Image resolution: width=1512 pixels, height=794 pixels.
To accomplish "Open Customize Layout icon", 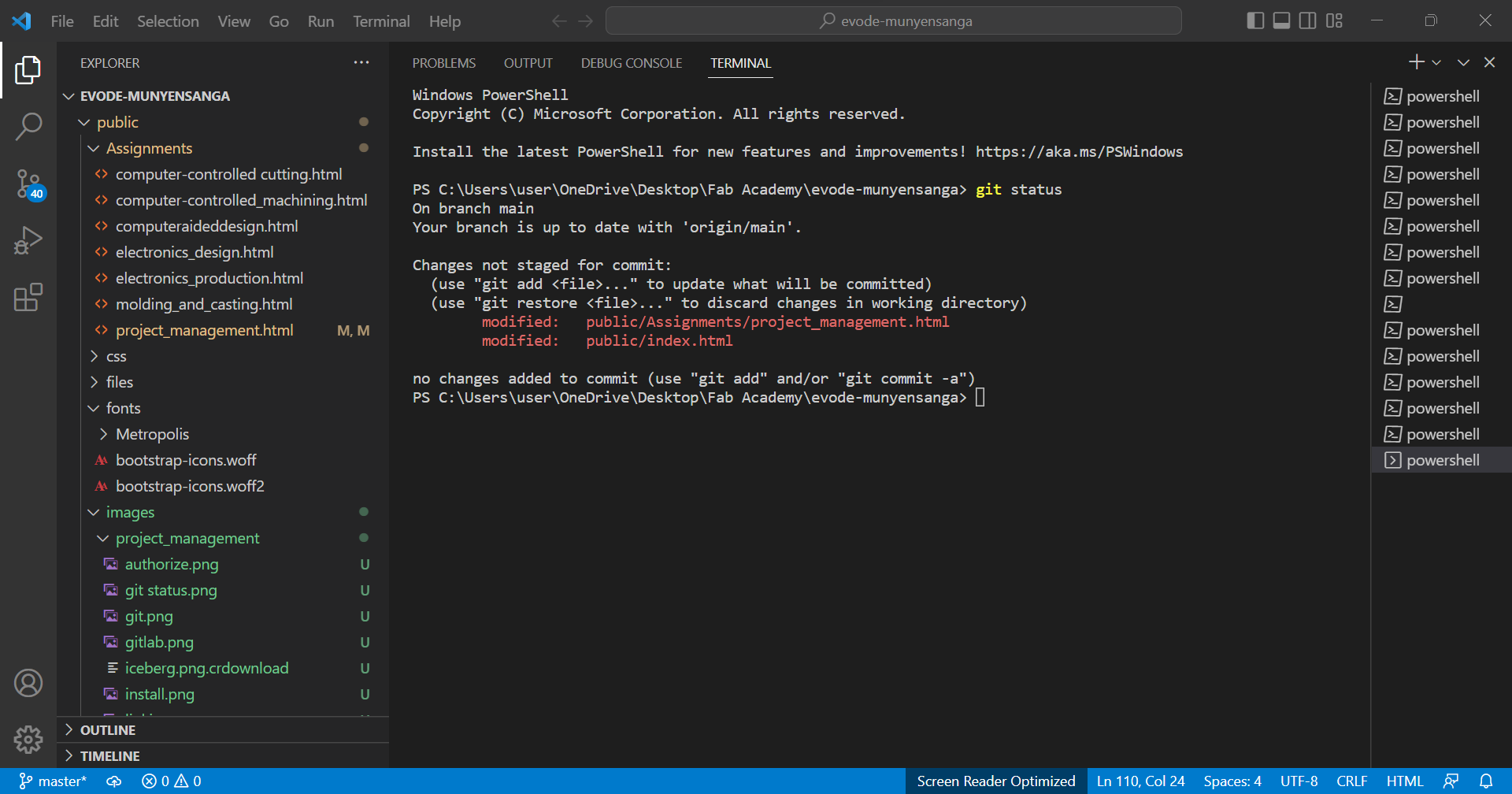I will (1334, 20).
